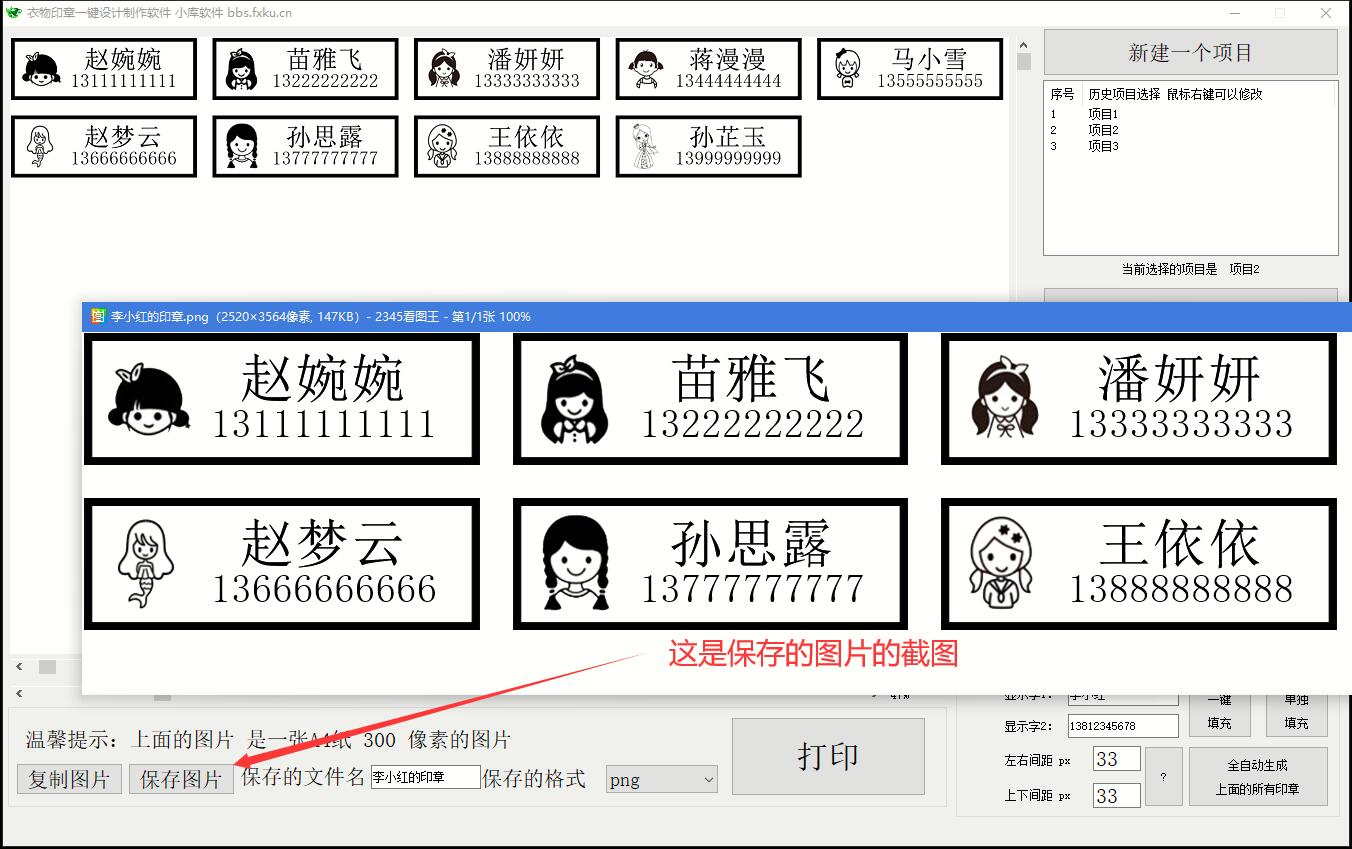The height and width of the screenshot is (849, 1352).
Task: Click 赵婉婉's avatar in the image viewer
Action: 148,400
